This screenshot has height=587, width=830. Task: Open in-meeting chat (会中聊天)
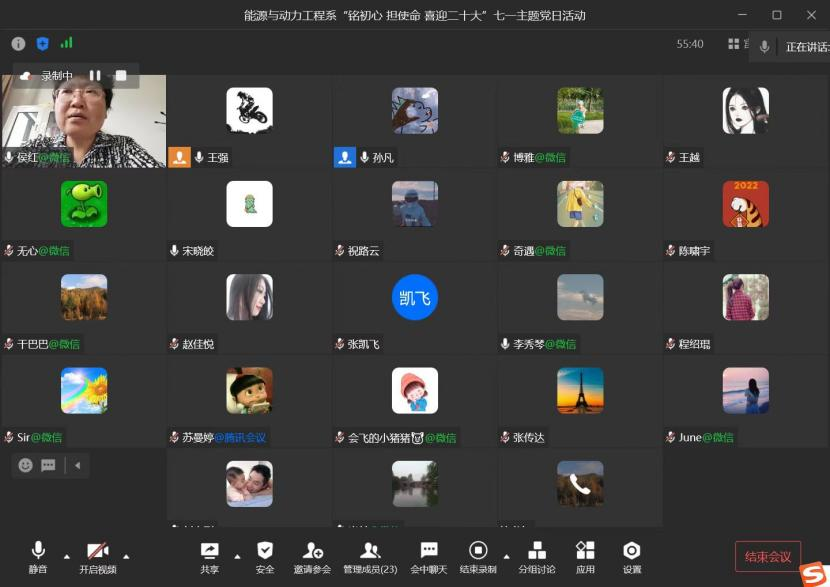[x=428, y=557]
